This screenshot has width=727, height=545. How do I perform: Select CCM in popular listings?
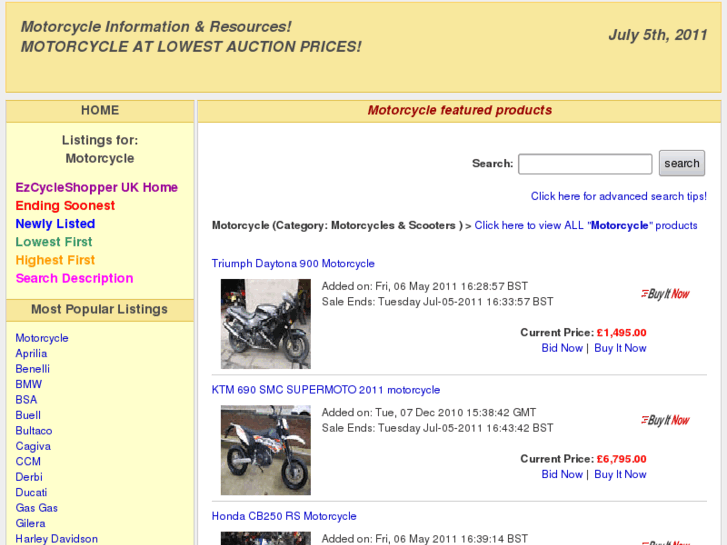coord(28,462)
